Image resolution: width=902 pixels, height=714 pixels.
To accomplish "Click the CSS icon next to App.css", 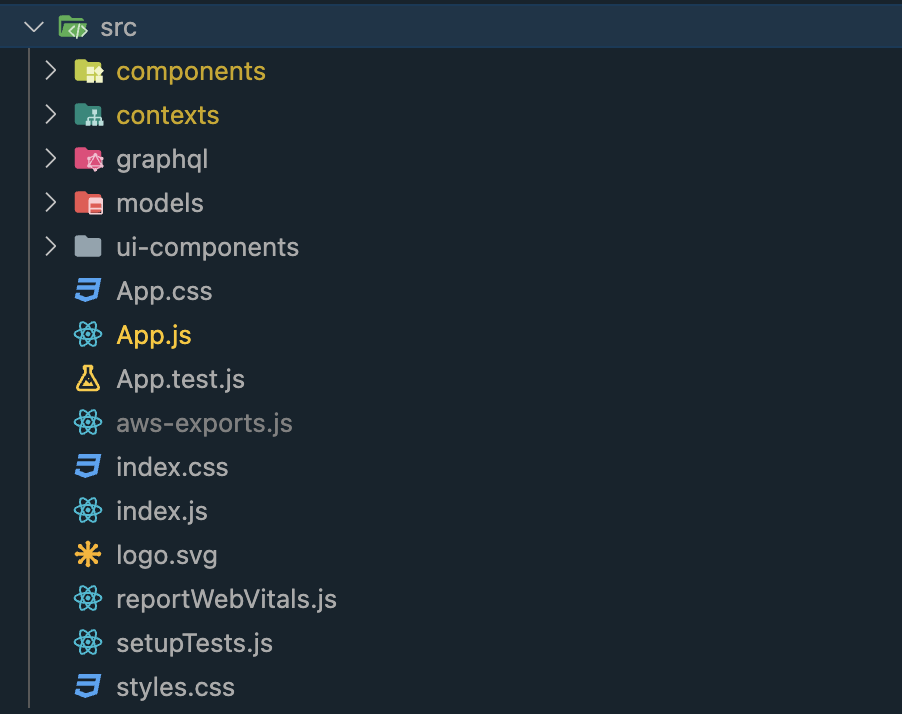I will tap(88, 291).
